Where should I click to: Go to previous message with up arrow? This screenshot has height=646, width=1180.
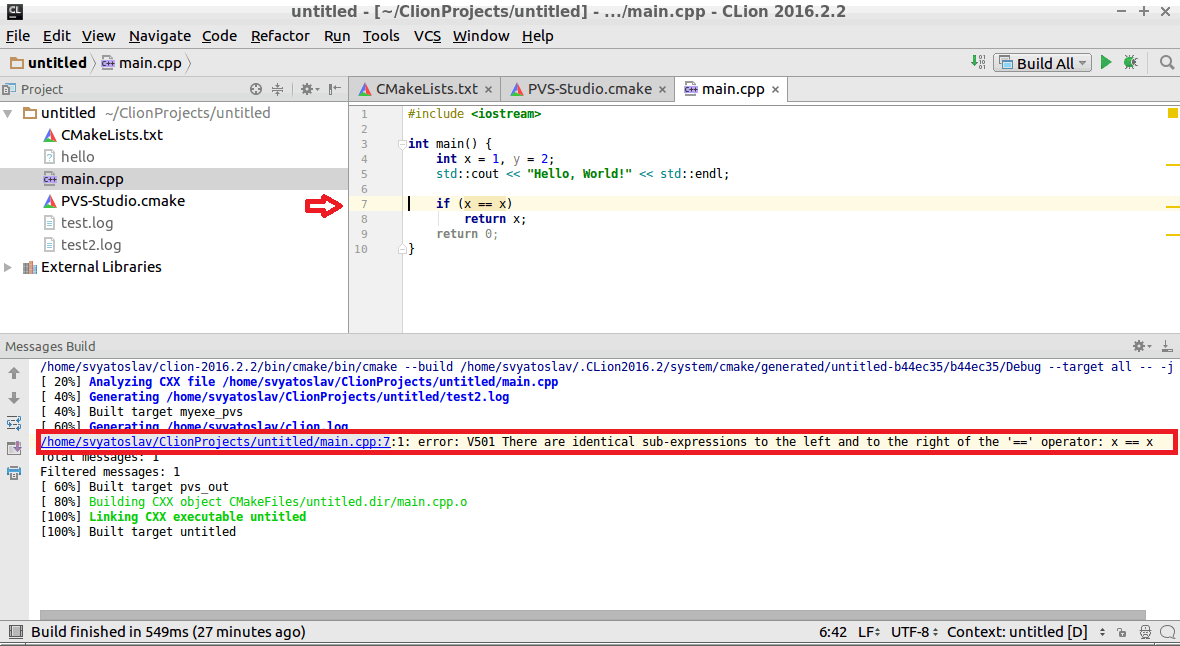14,373
